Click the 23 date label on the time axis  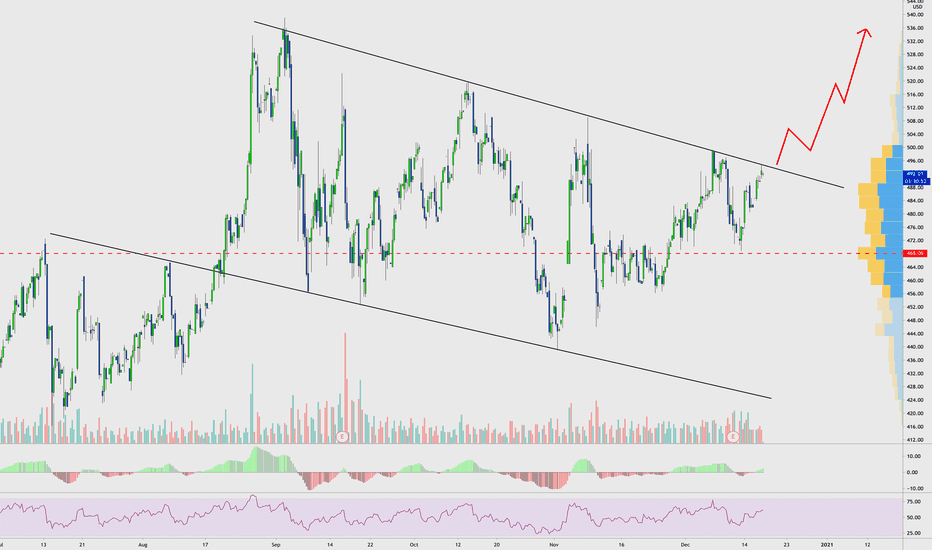(786, 544)
